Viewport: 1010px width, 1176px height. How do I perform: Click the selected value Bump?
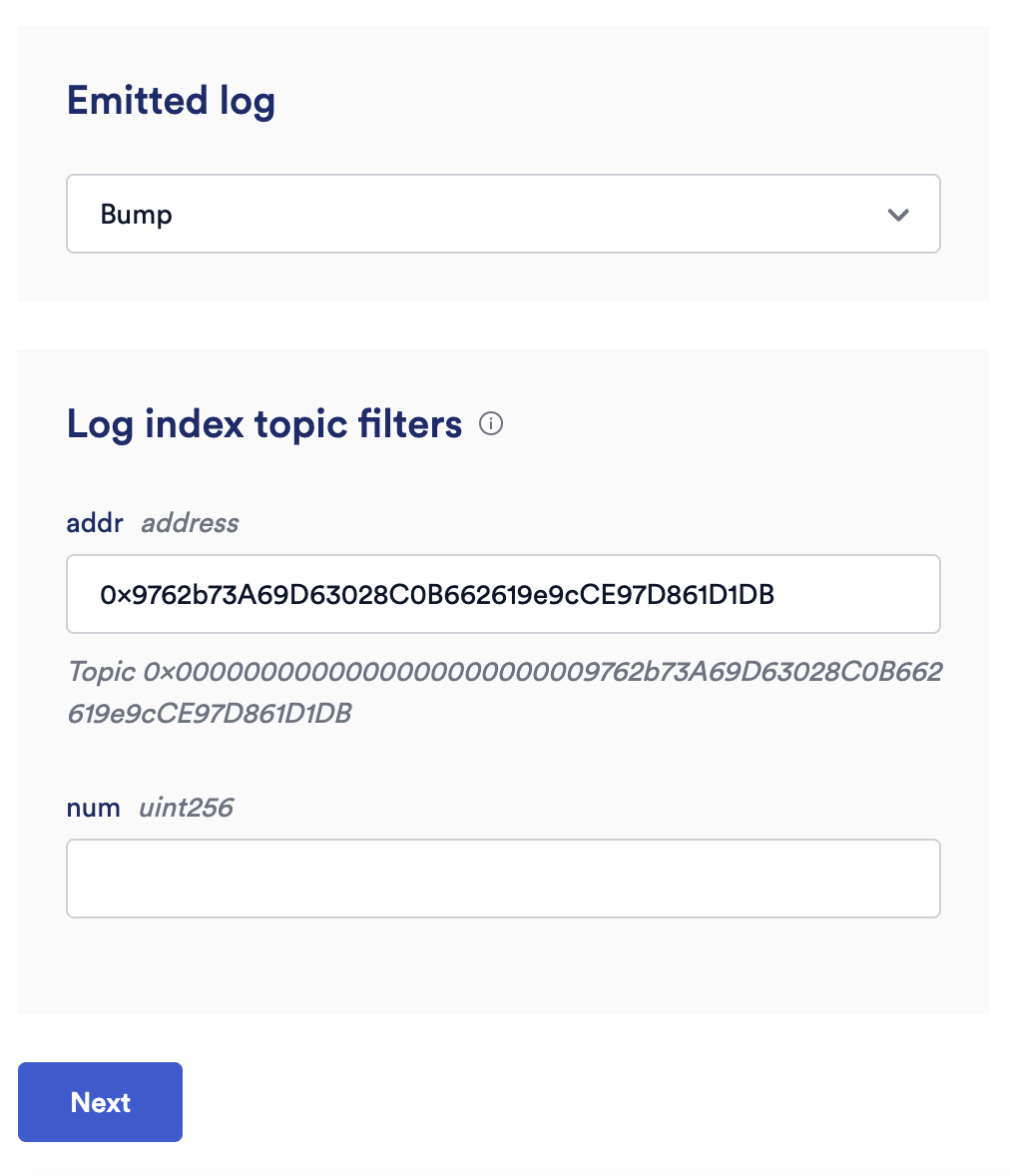[137, 215]
